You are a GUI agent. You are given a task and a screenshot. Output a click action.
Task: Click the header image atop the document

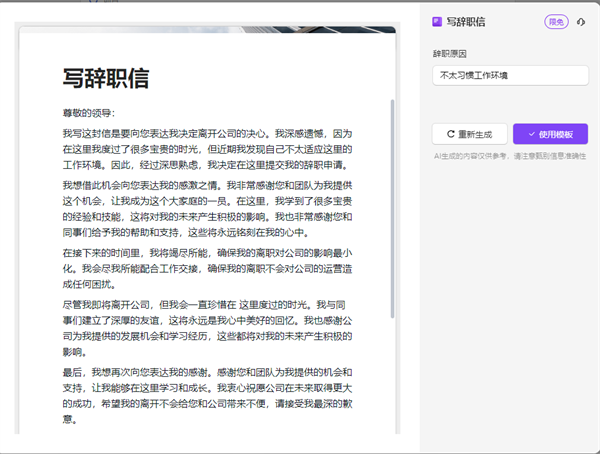(x=210, y=29)
